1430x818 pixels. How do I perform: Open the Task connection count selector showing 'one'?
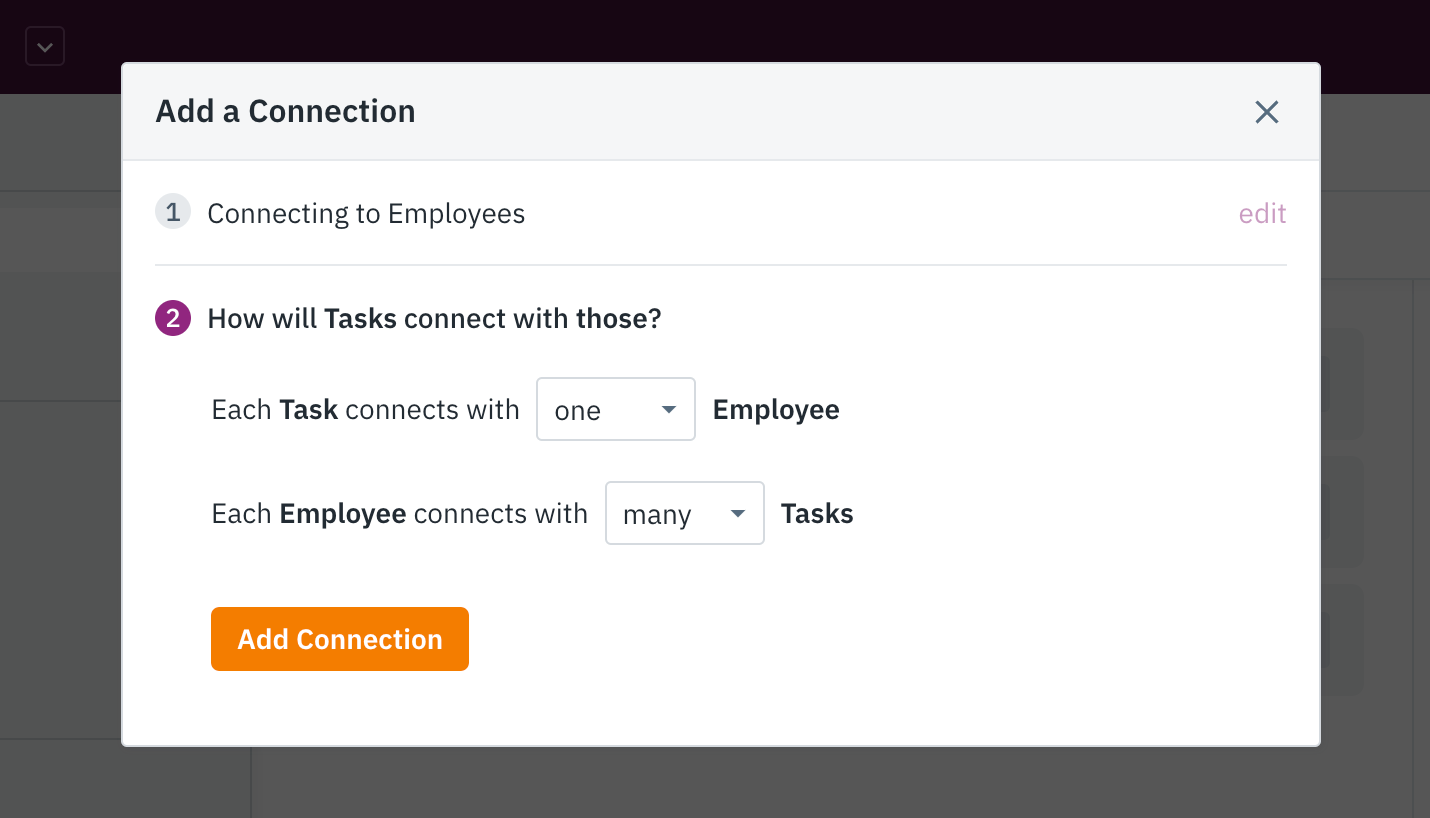[615, 408]
